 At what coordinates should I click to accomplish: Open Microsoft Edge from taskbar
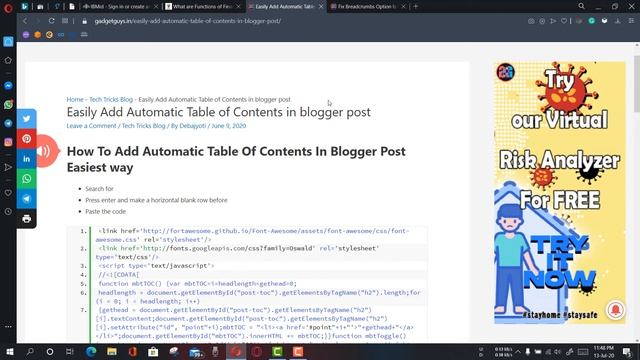pyautogui.click(x=91, y=351)
